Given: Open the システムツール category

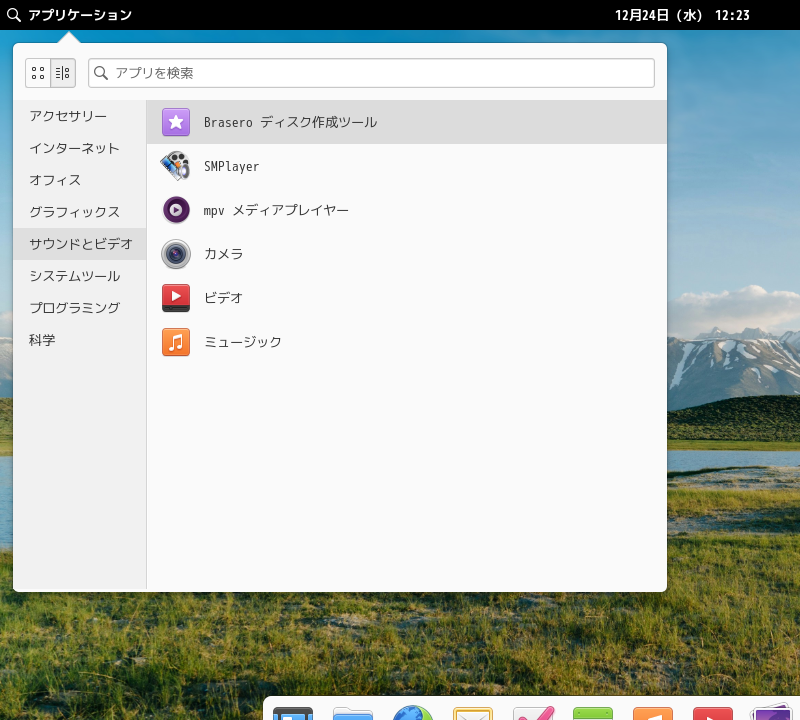Looking at the screenshot, I should pos(74,276).
